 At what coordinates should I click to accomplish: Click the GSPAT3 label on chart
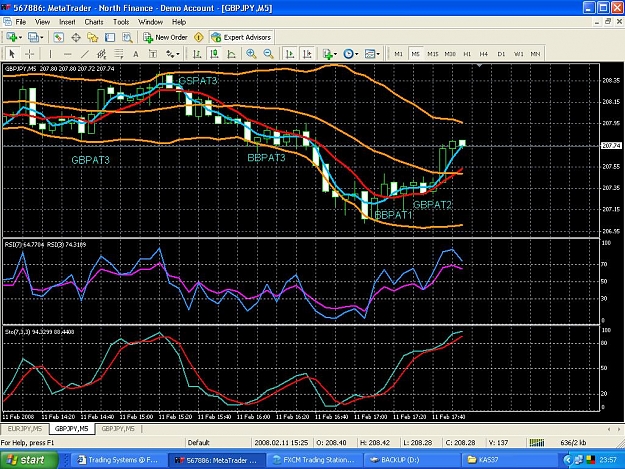pyautogui.click(x=198, y=81)
